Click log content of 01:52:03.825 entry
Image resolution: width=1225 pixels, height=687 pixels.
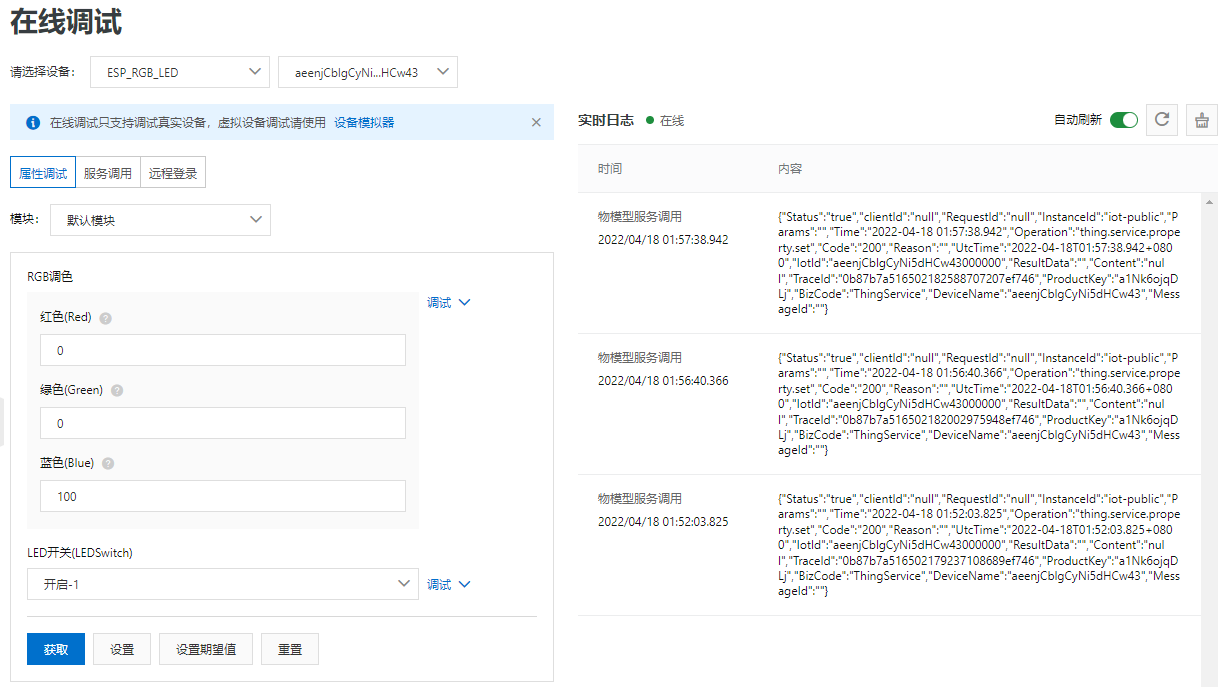tap(979, 545)
